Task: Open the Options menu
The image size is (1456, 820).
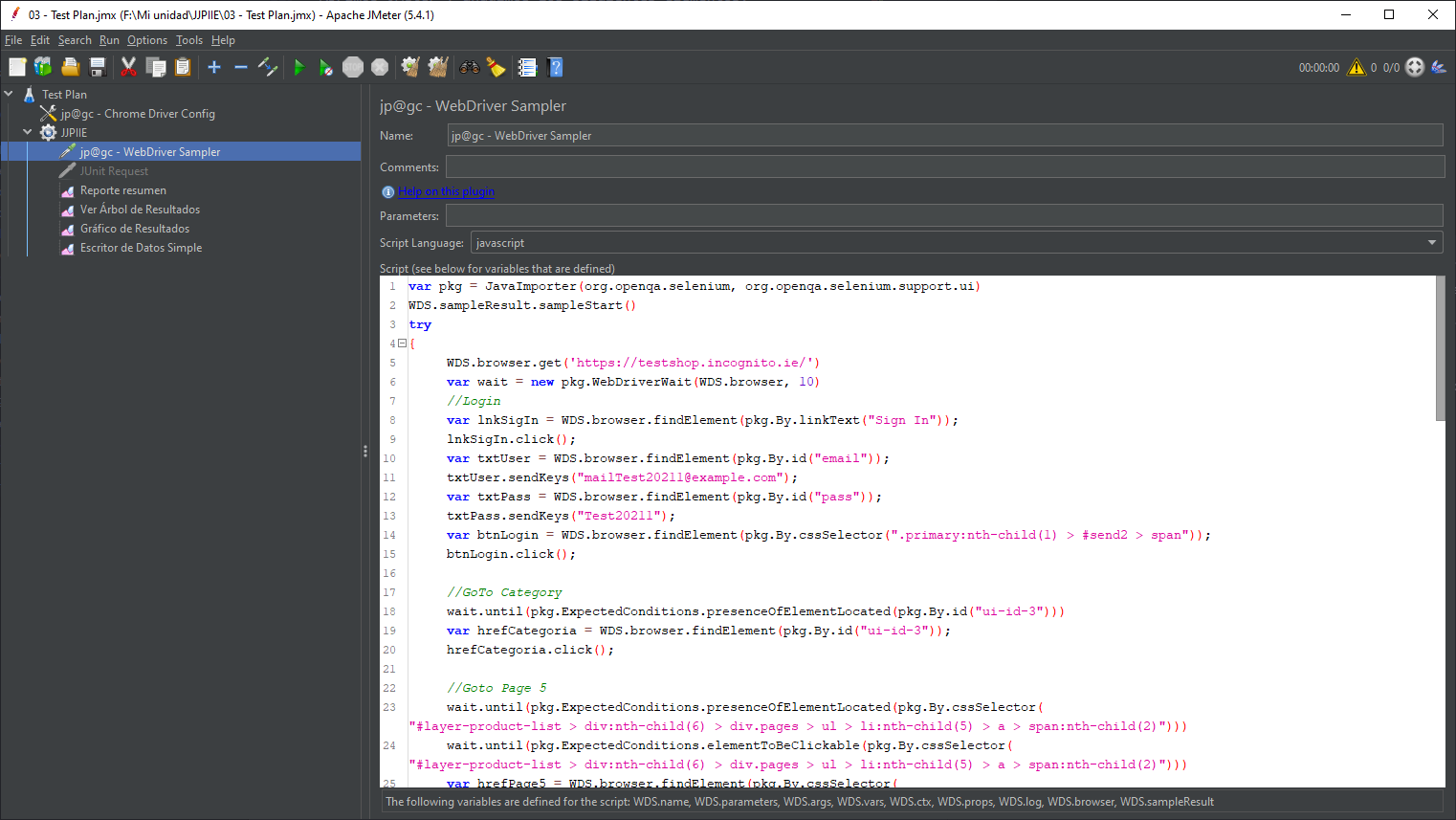Action: 147,40
